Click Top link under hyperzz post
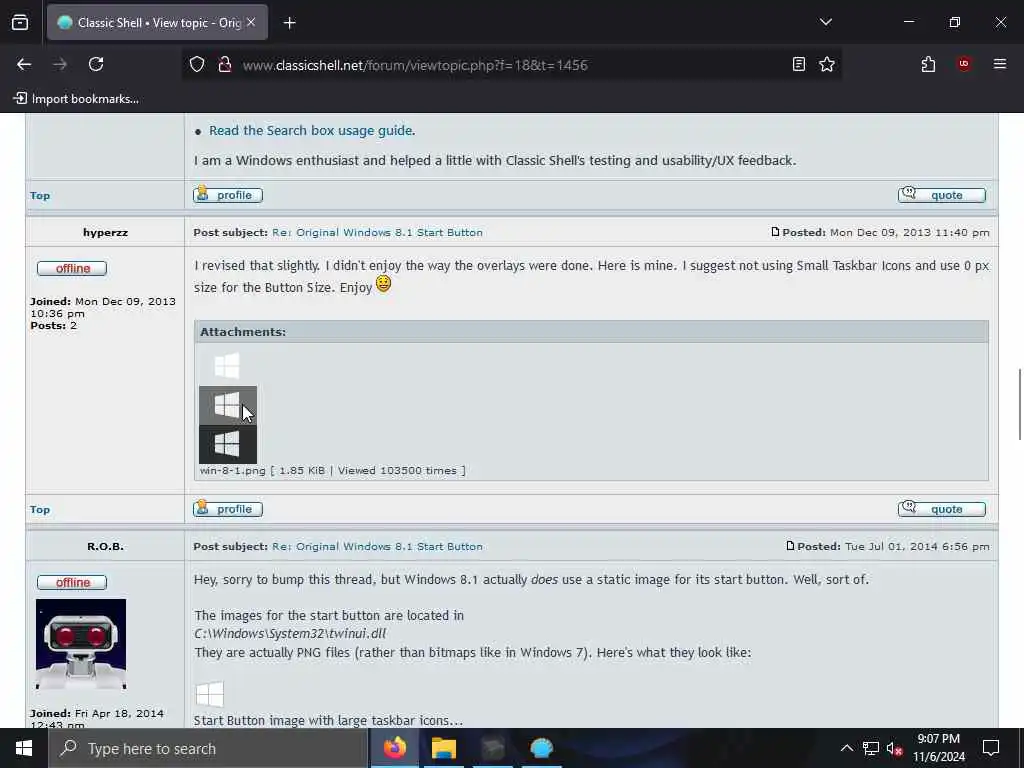The height and width of the screenshot is (768, 1024). [x=40, y=509]
